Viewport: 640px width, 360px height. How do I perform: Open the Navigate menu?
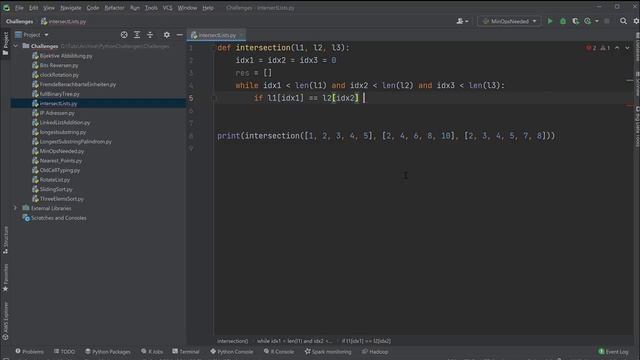[x=71, y=8]
